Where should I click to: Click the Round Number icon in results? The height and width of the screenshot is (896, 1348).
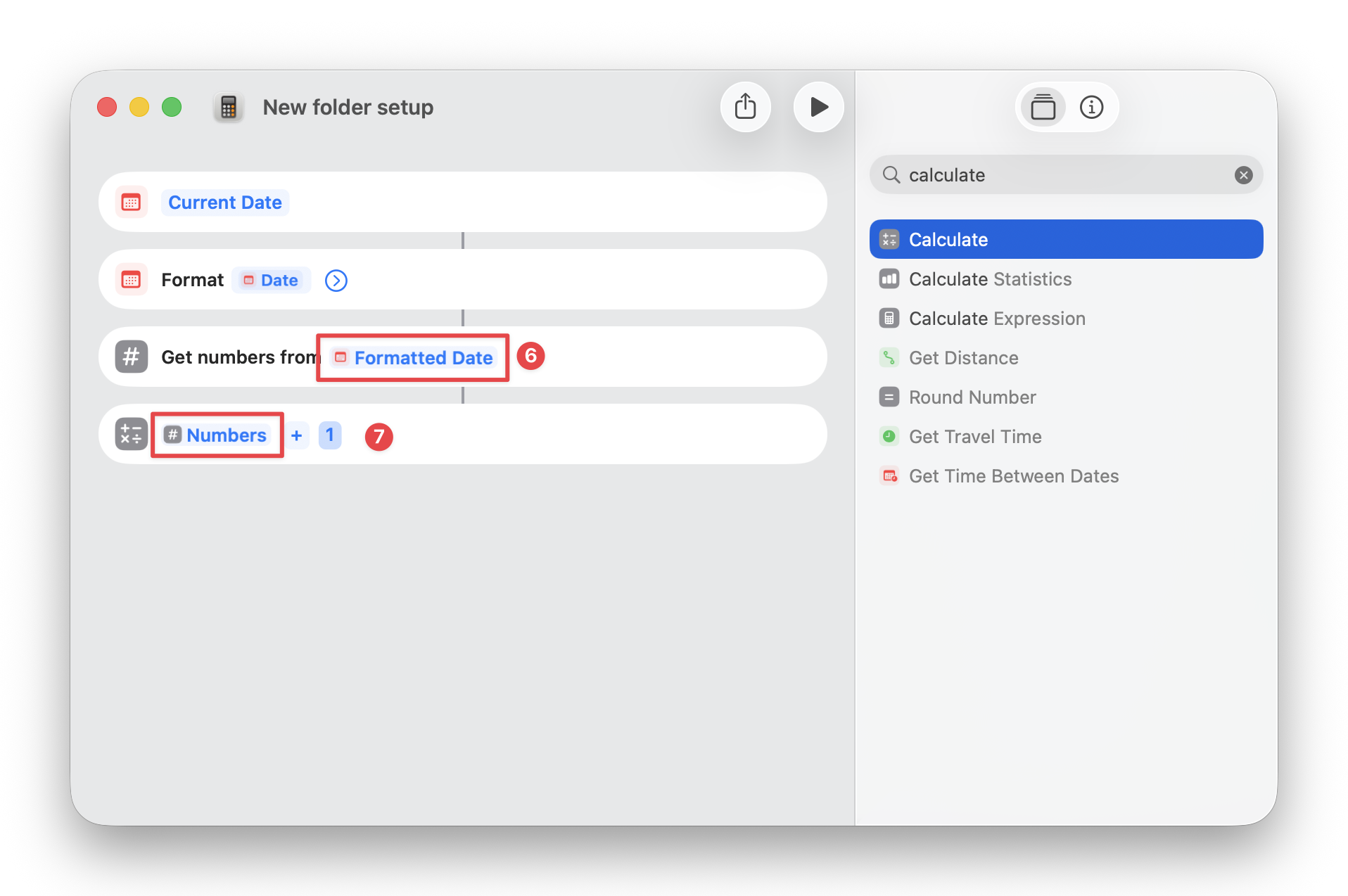pyautogui.click(x=889, y=397)
